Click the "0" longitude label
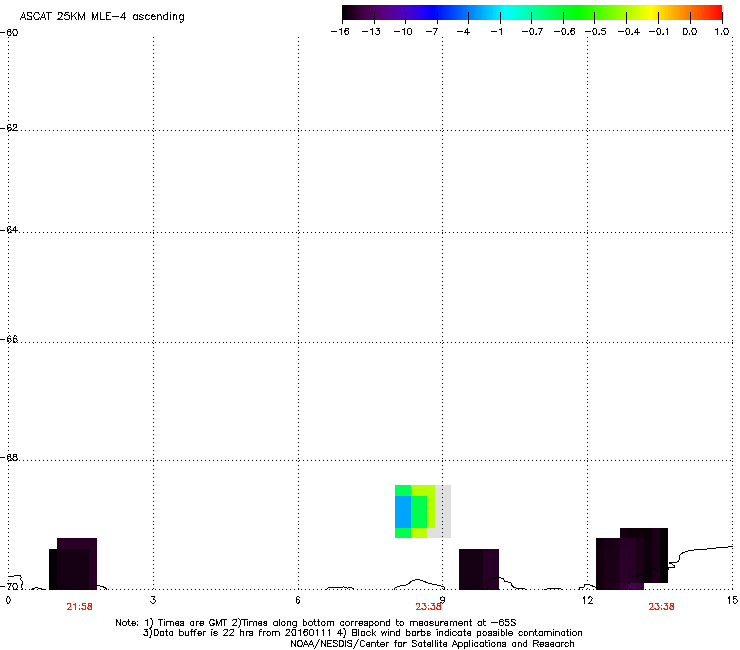 (8, 600)
